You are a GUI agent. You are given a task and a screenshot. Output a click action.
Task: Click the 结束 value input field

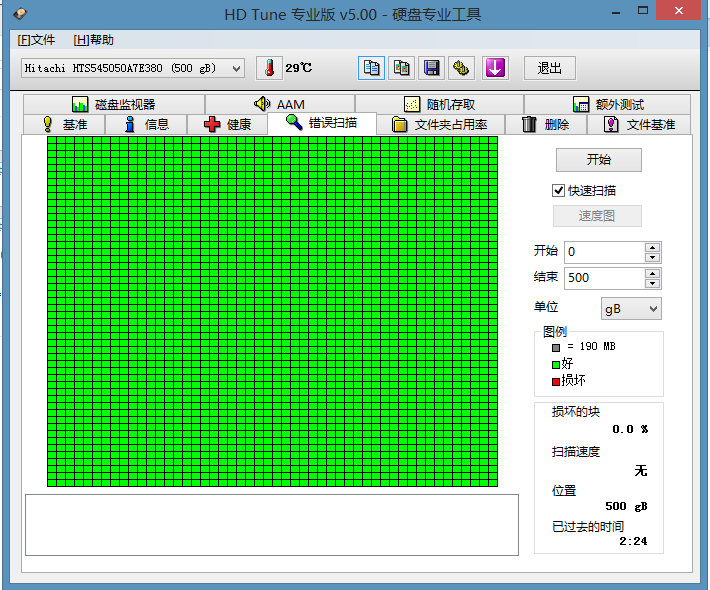pyautogui.click(x=605, y=278)
